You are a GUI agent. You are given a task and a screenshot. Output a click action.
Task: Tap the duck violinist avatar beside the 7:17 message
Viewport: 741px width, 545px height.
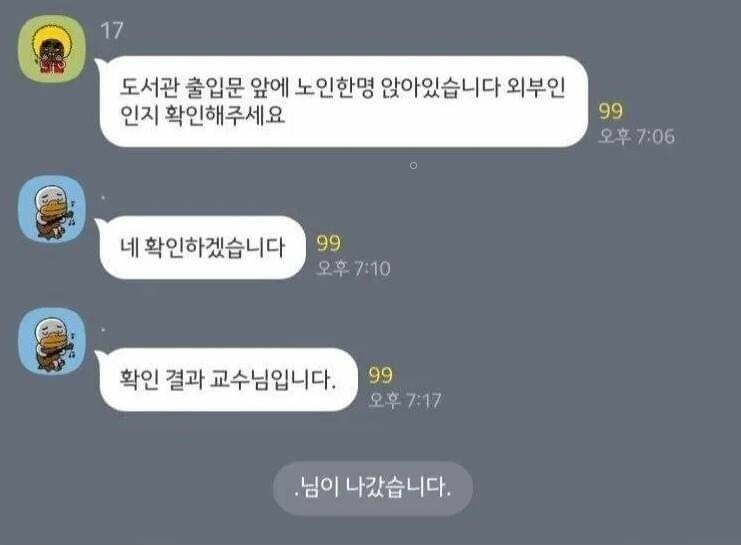[52, 341]
